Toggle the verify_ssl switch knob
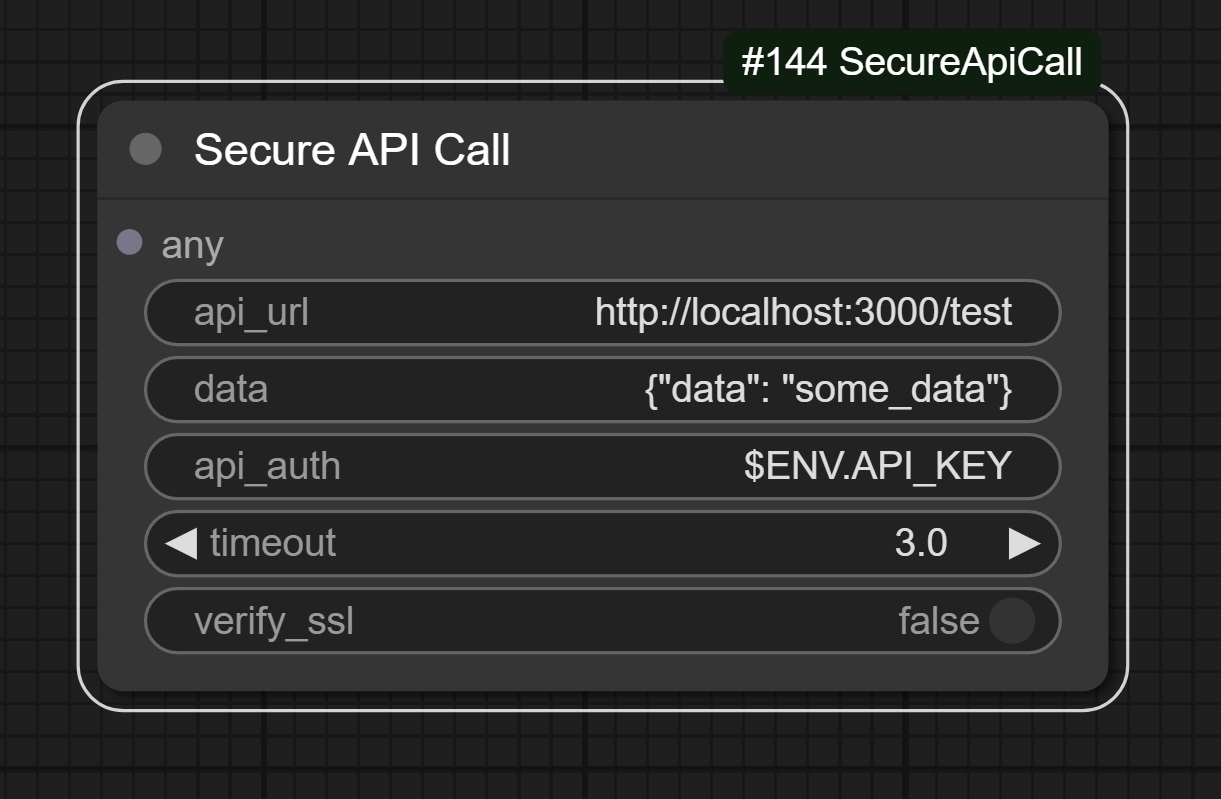The image size is (1221, 799). 1011,621
